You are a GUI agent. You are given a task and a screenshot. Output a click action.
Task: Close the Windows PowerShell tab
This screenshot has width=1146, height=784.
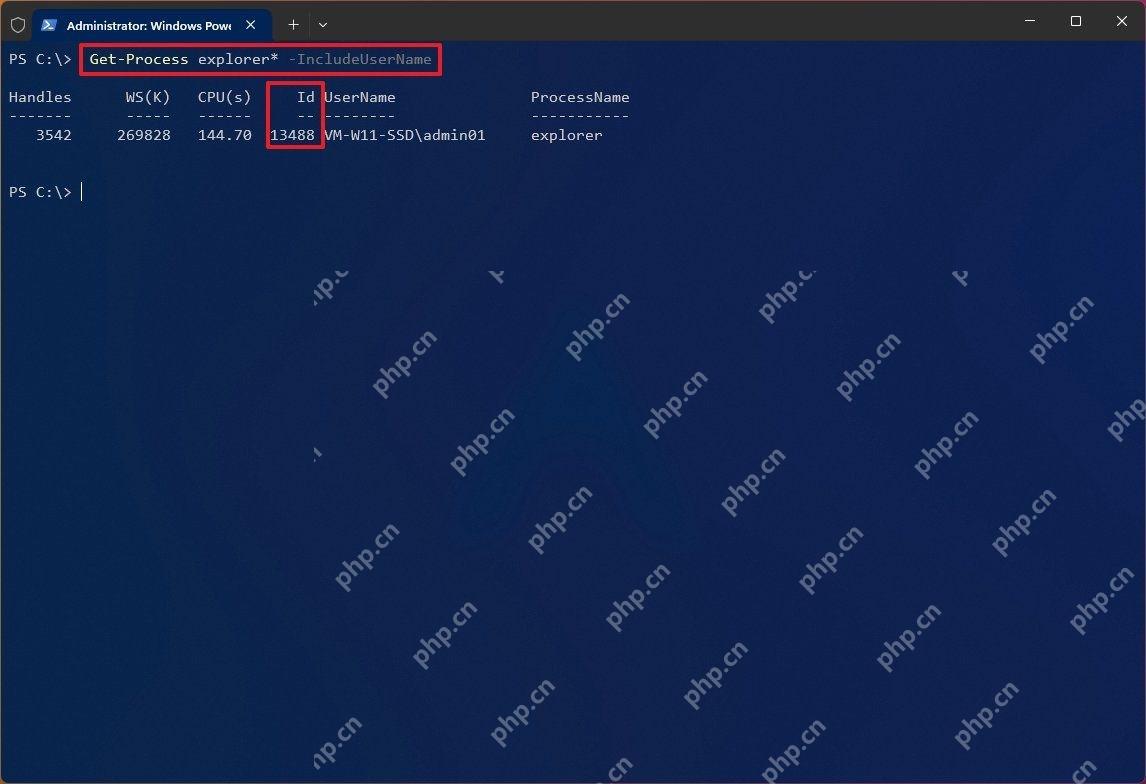point(250,25)
